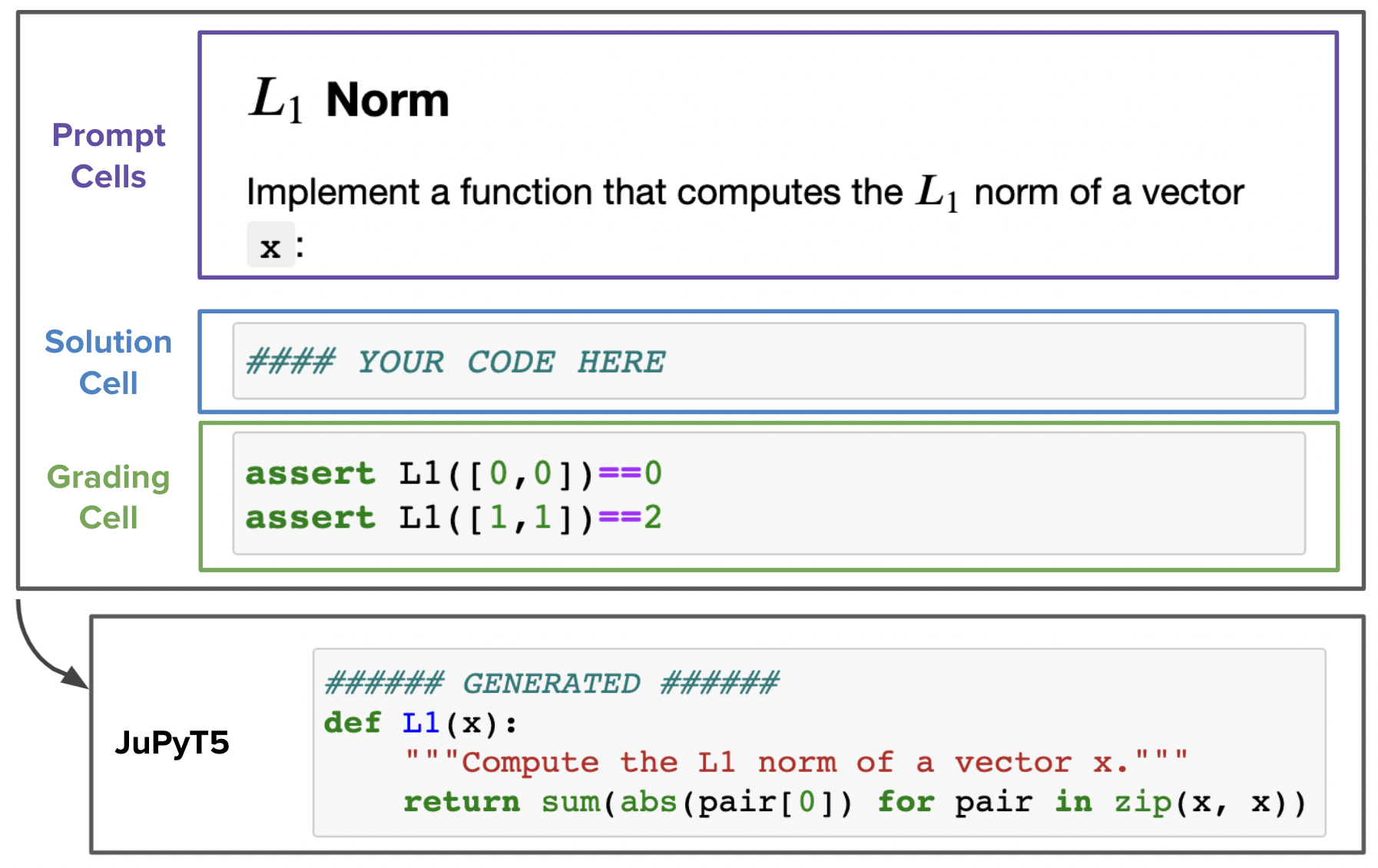Screen dimensions: 1378x868
Task: Click the green Grading cell code area
Action: 769,493
